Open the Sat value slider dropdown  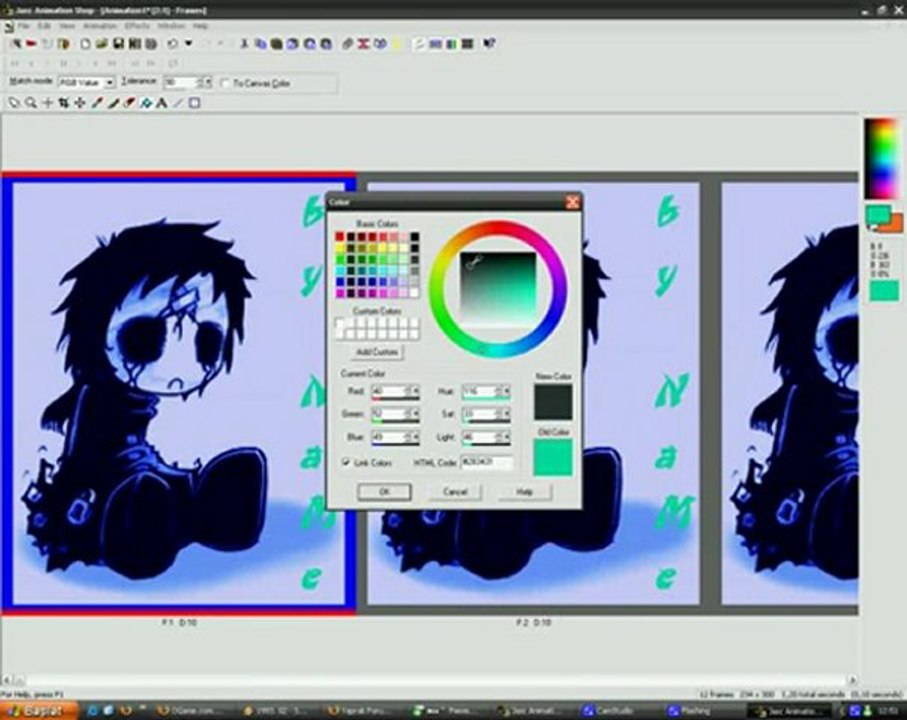pyautogui.click(x=507, y=414)
